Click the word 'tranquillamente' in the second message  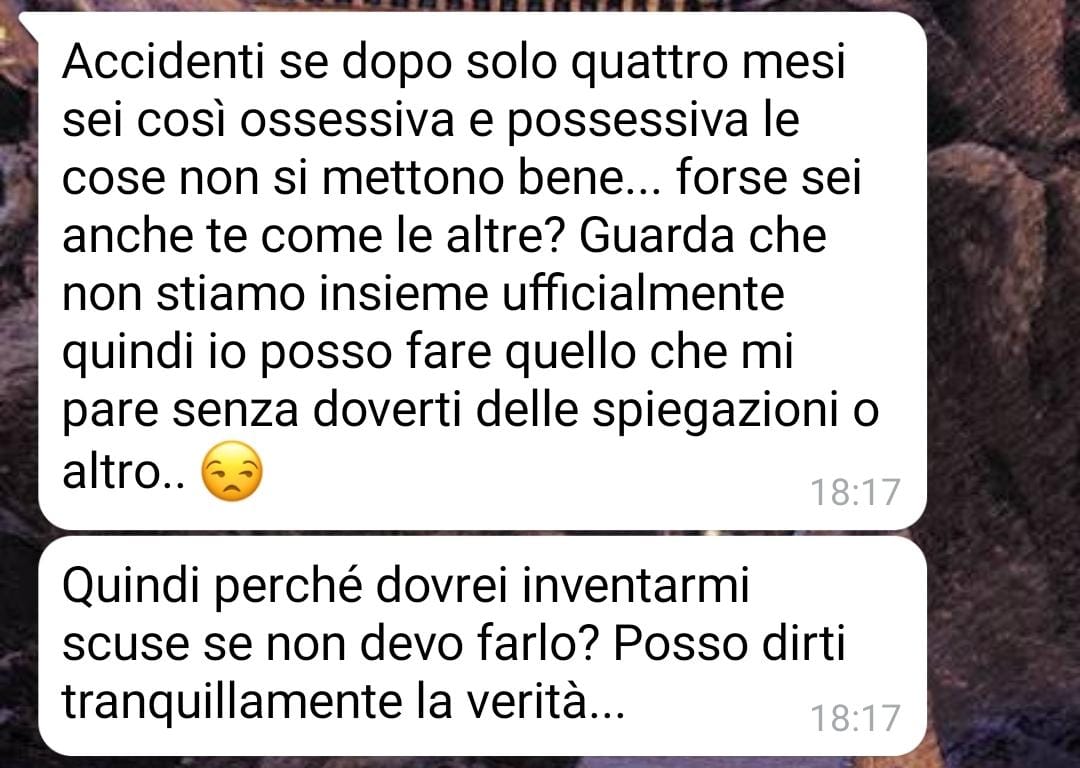(232, 702)
